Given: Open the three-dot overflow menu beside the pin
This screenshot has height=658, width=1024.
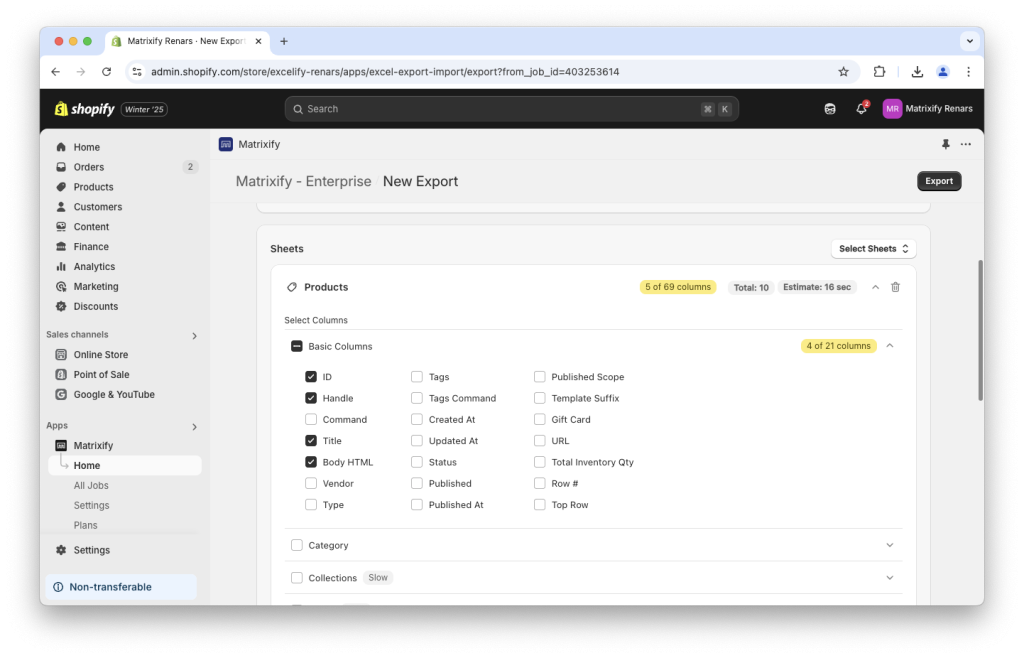Looking at the screenshot, I should [965, 144].
